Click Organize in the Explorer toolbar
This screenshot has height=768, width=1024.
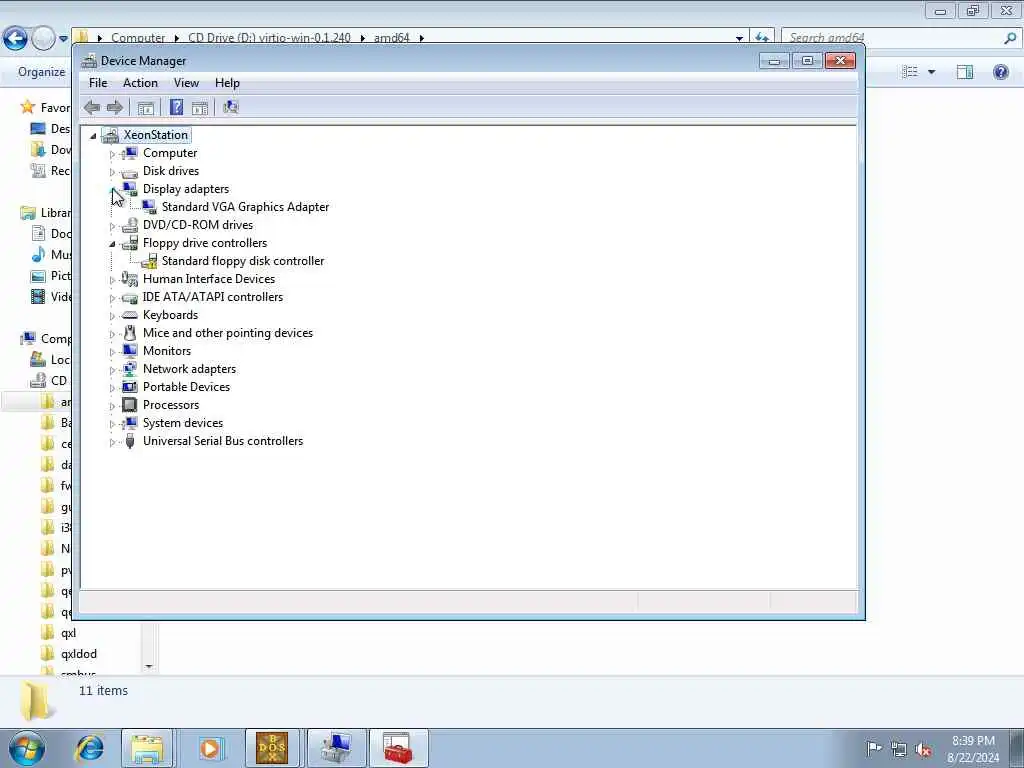pyautogui.click(x=42, y=72)
